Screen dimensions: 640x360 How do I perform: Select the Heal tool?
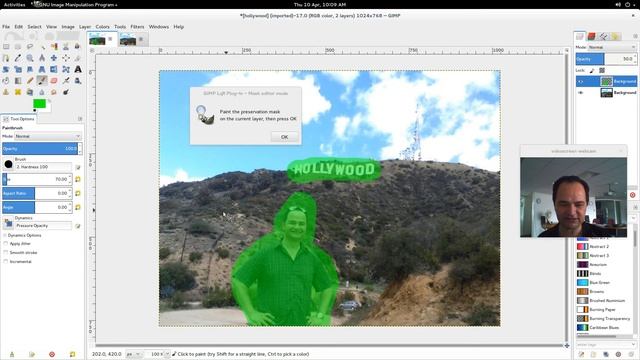pos(18,92)
